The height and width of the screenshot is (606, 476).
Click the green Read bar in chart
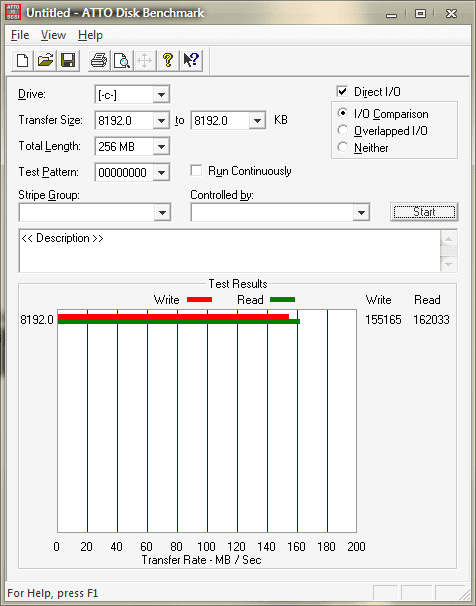pos(179,322)
